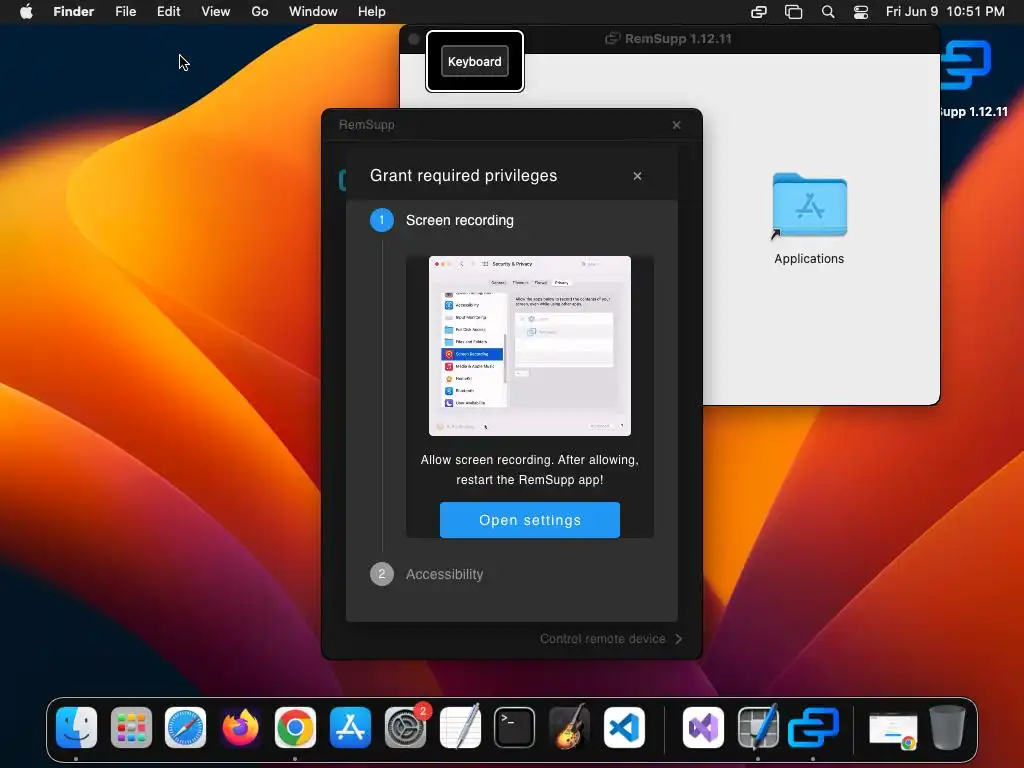Expand Control remote device chevron arrow
The height and width of the screenshot is (768, 1024).
click(679, 639)
